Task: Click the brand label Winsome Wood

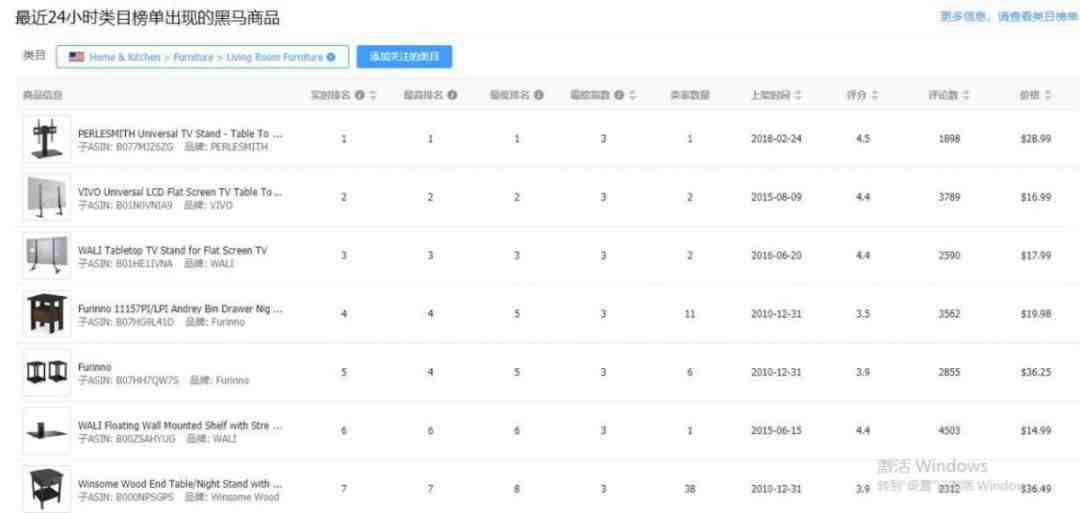Action: [245, 497]
